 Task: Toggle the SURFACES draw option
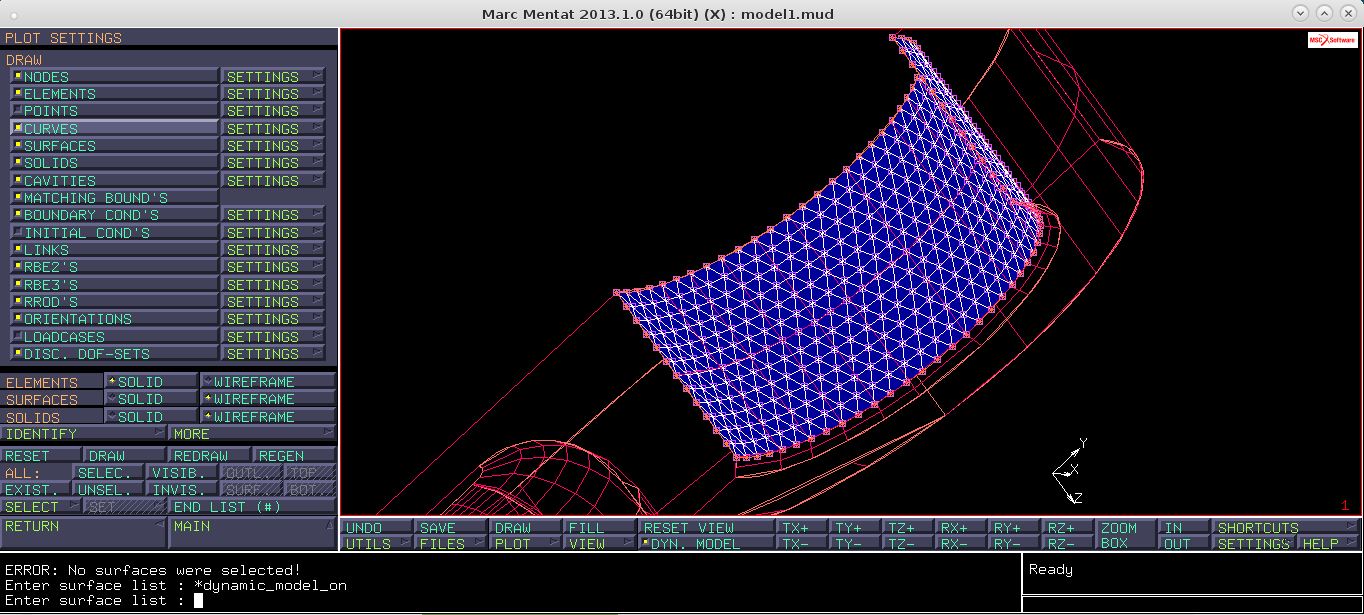pos(115,146)
